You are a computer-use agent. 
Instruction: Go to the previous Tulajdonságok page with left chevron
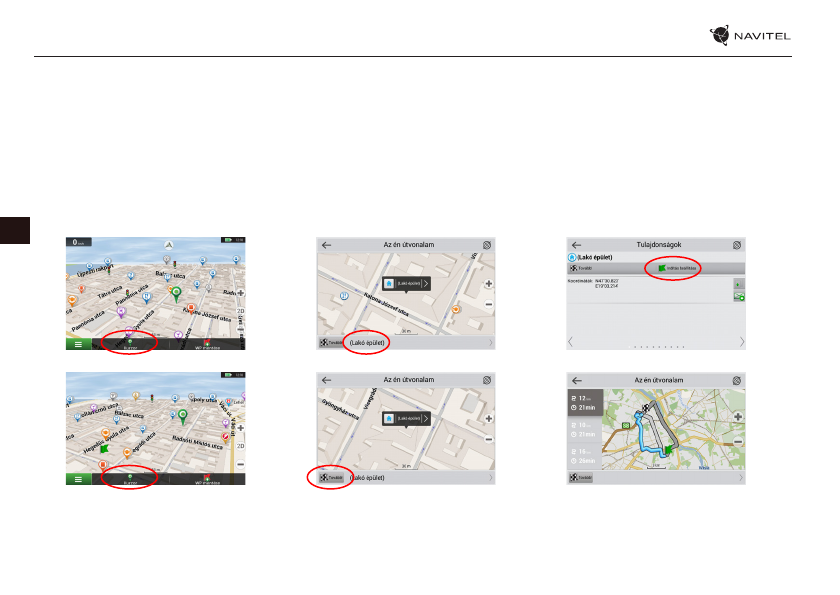pos(572,342)
